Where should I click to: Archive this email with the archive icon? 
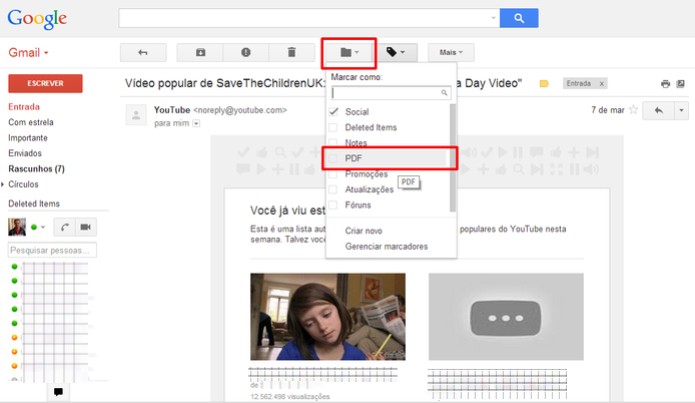200,52
